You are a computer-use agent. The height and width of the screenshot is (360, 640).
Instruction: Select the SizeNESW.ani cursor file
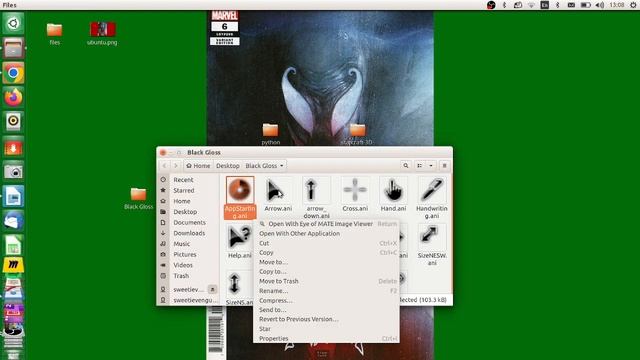click(432, 245)
